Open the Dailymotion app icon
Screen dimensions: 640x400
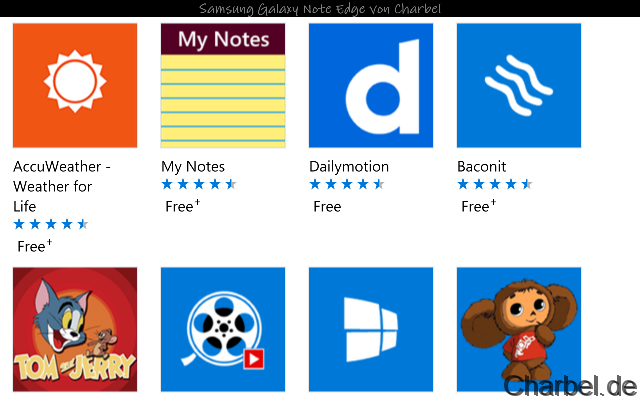(x=371, y=85)
